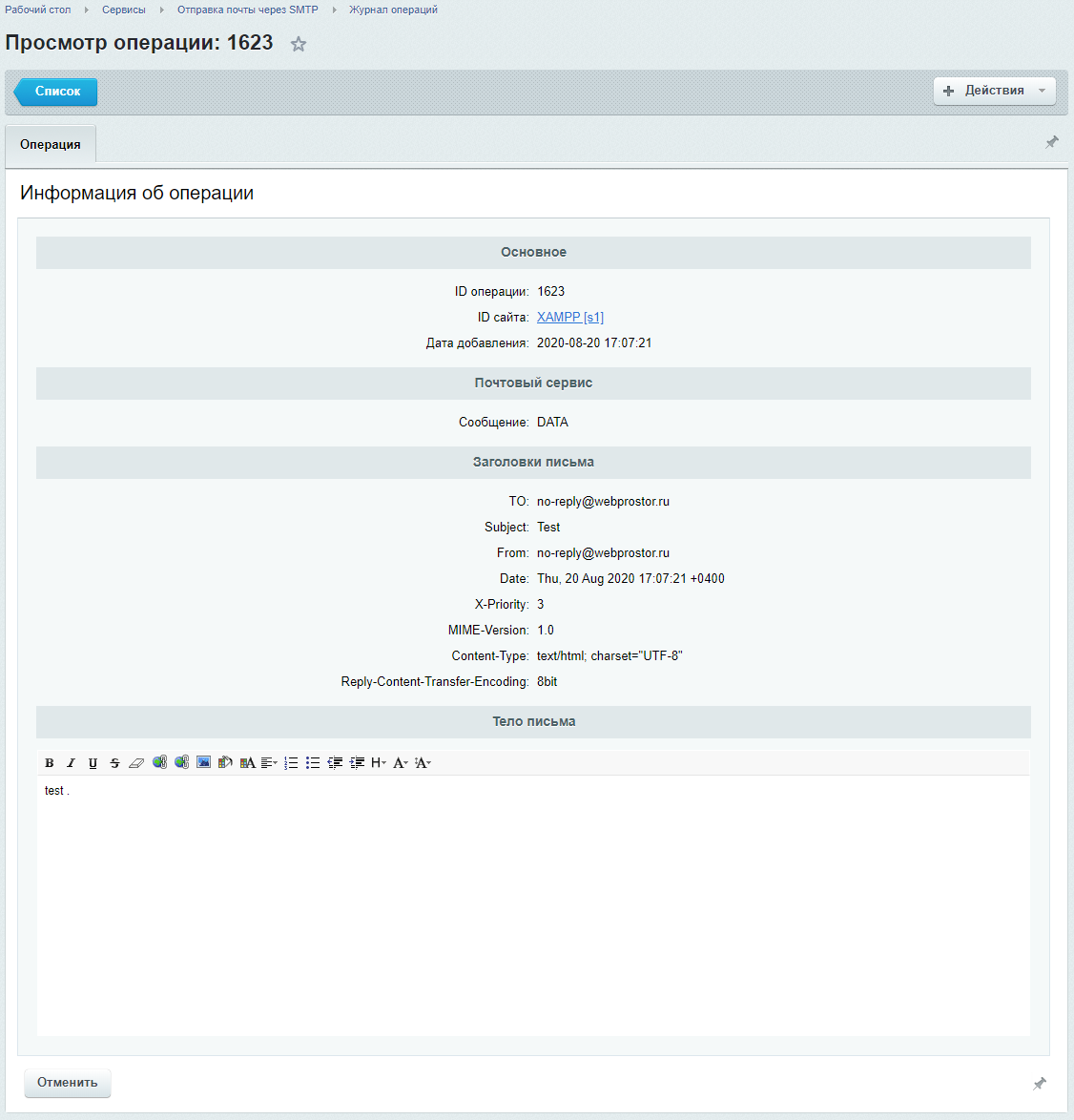Viewport: 1074px width, 1120px height.
Task: Clear formatting with the eraser icon
Action: click(136, 762)
